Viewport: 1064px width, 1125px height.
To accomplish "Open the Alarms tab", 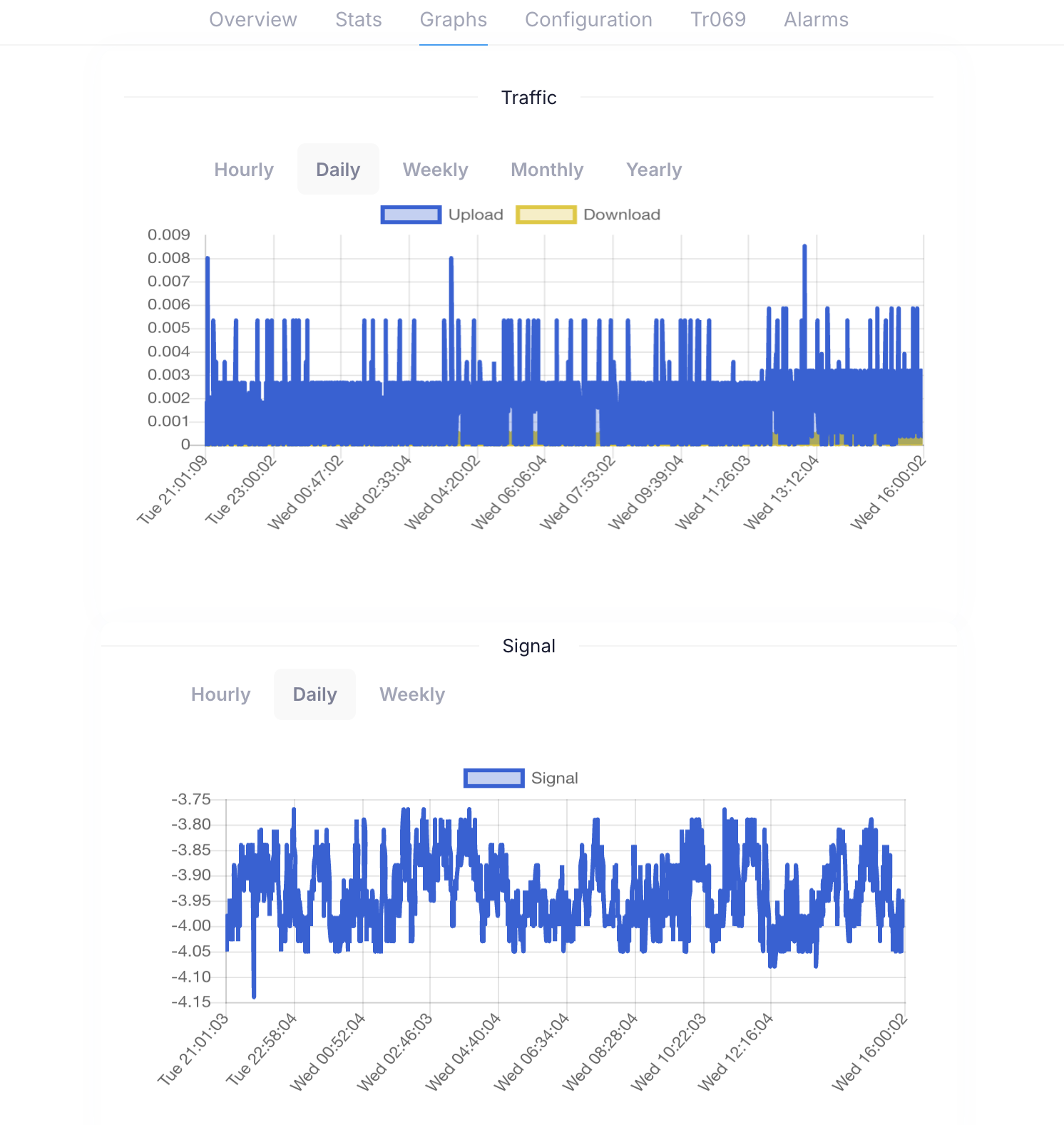I will (x=816, y=20).
